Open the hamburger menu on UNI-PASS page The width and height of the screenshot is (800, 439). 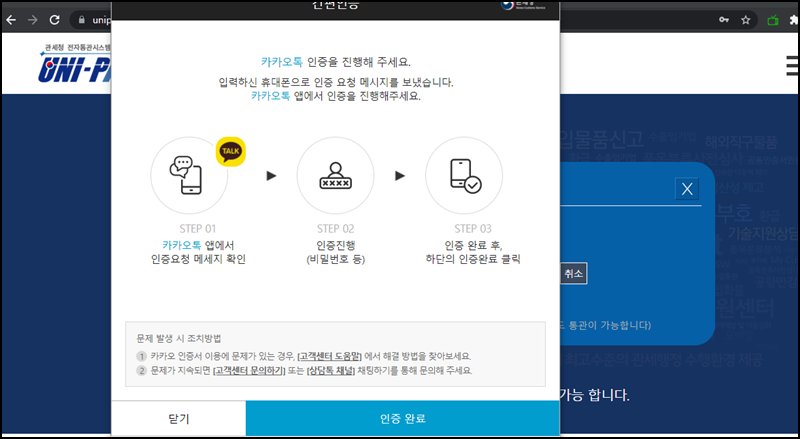(793, 65)
